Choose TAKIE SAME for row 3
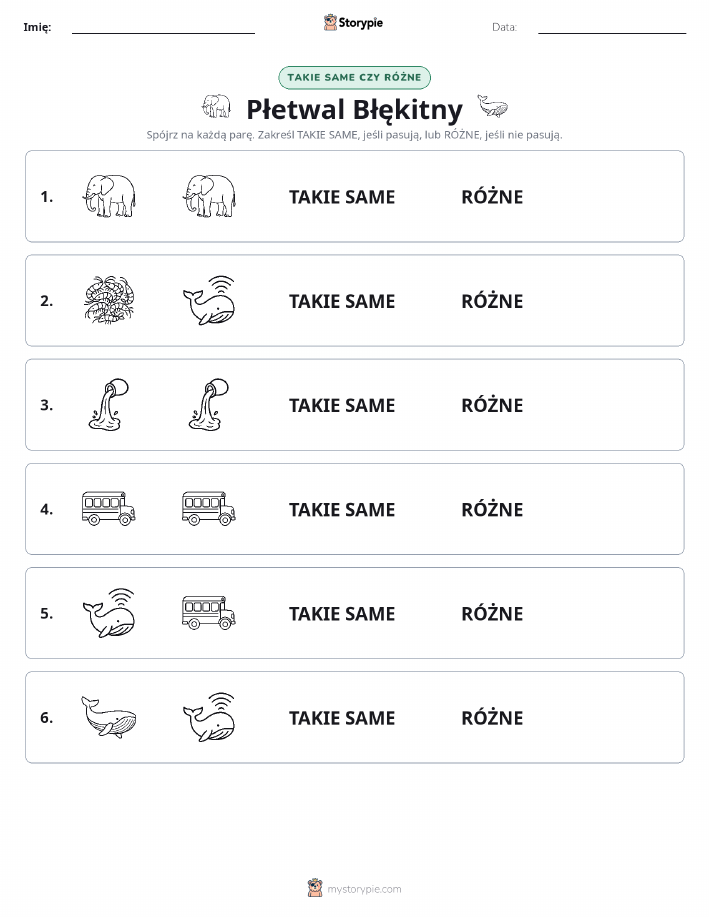The height and width of the screenshot is (917, 709). [x=342, y=405]
